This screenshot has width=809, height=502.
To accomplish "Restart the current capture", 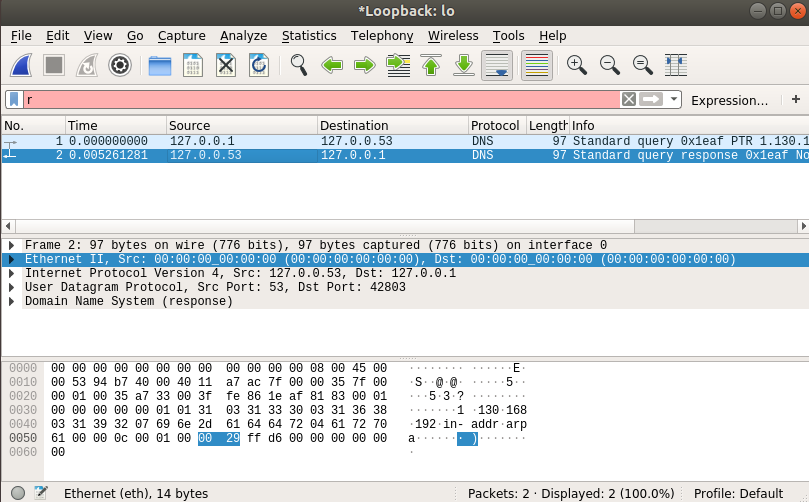I will (x=87, y=66).
